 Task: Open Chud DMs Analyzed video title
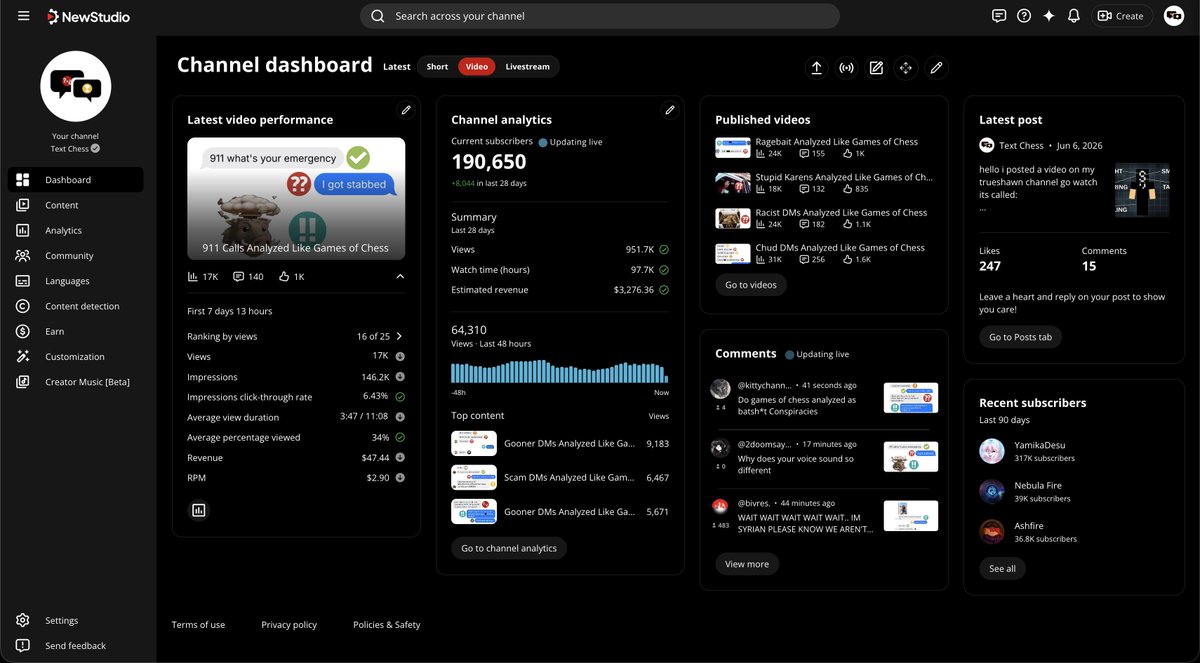(840, 248)
